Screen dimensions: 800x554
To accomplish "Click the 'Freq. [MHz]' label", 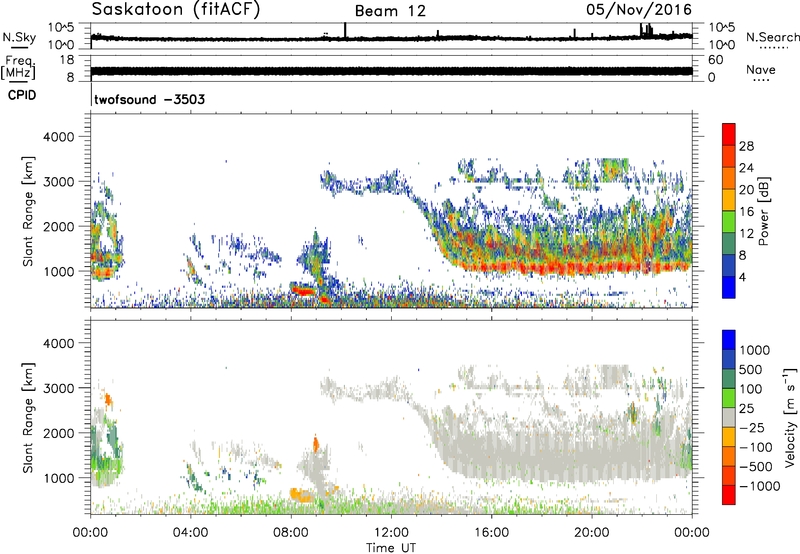I will 19,67.
